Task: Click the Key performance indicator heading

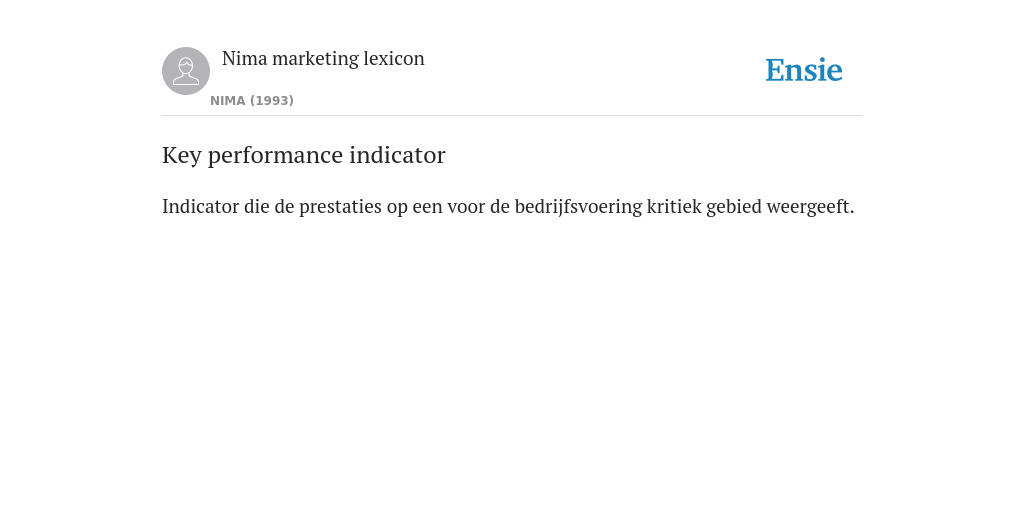Action: click(304, 155)
